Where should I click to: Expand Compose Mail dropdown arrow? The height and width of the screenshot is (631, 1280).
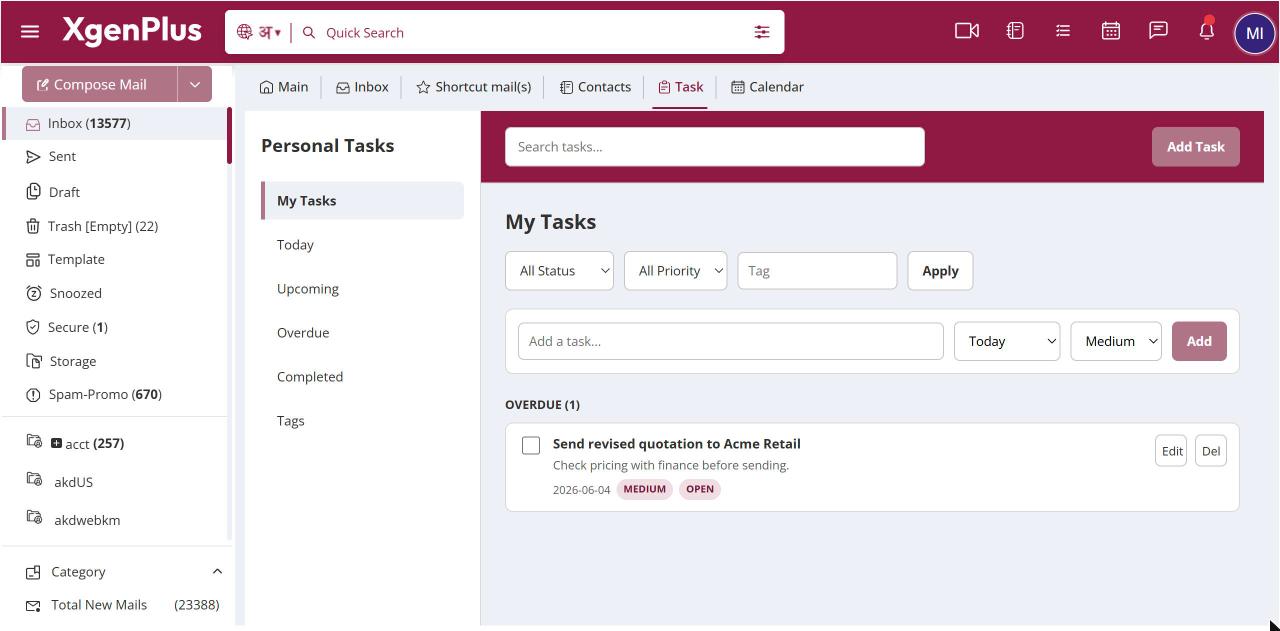pos(195,84)
